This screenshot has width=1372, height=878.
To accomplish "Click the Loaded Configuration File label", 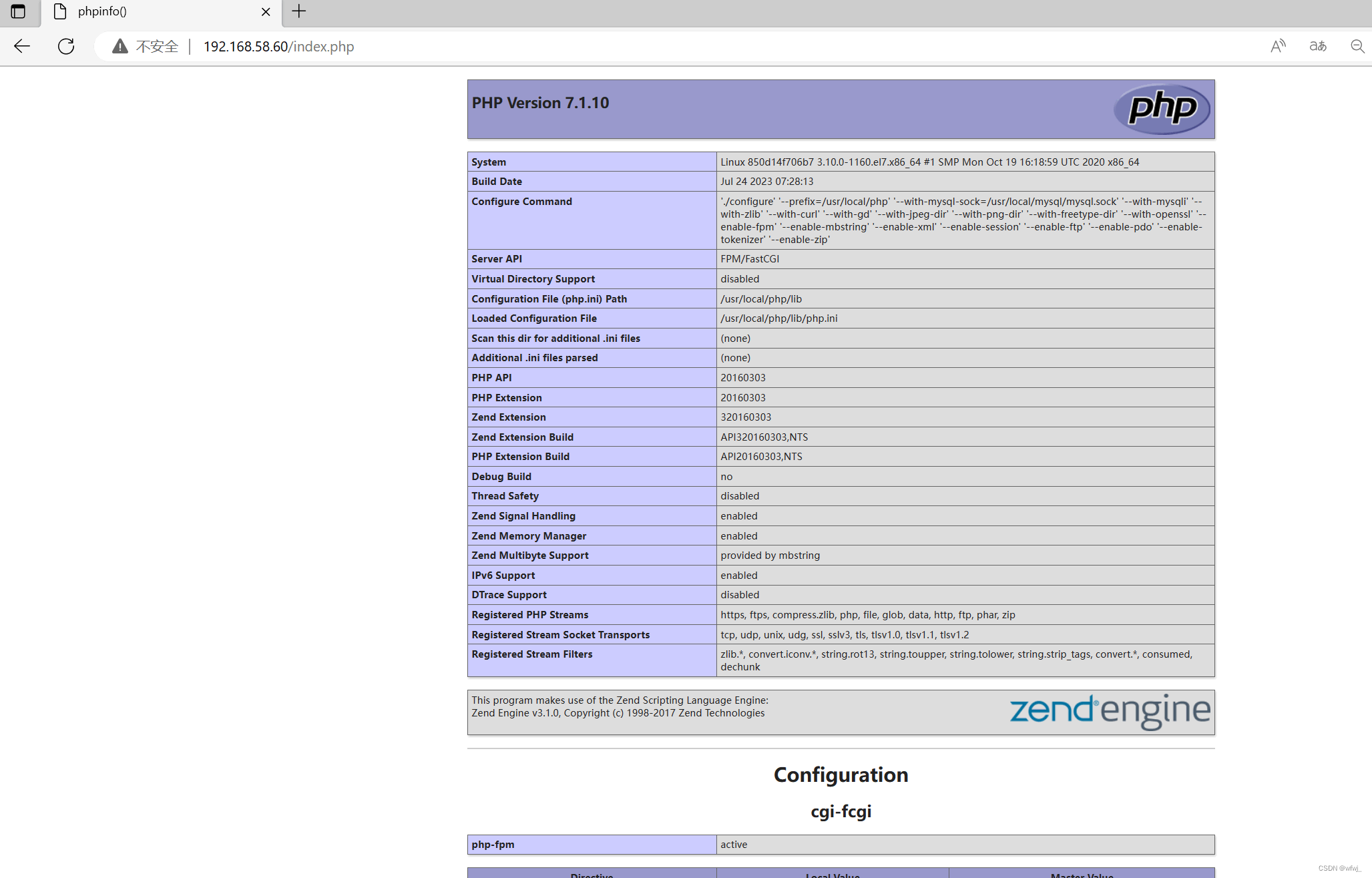I will tap(534, 318).
